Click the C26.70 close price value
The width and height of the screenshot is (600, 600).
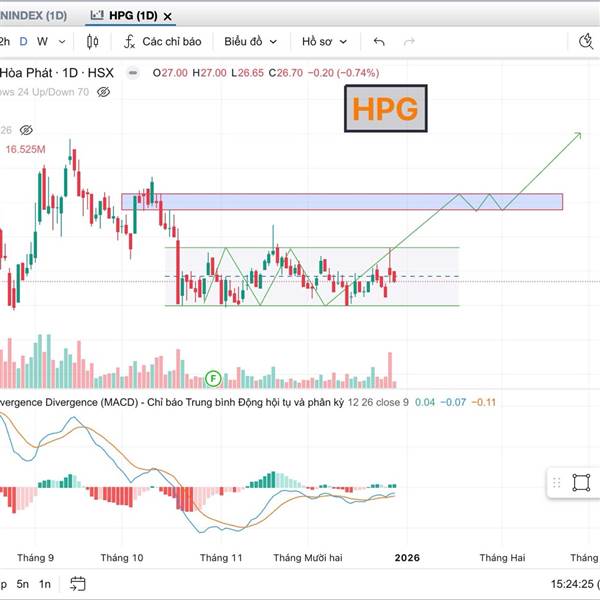[285, 73]
